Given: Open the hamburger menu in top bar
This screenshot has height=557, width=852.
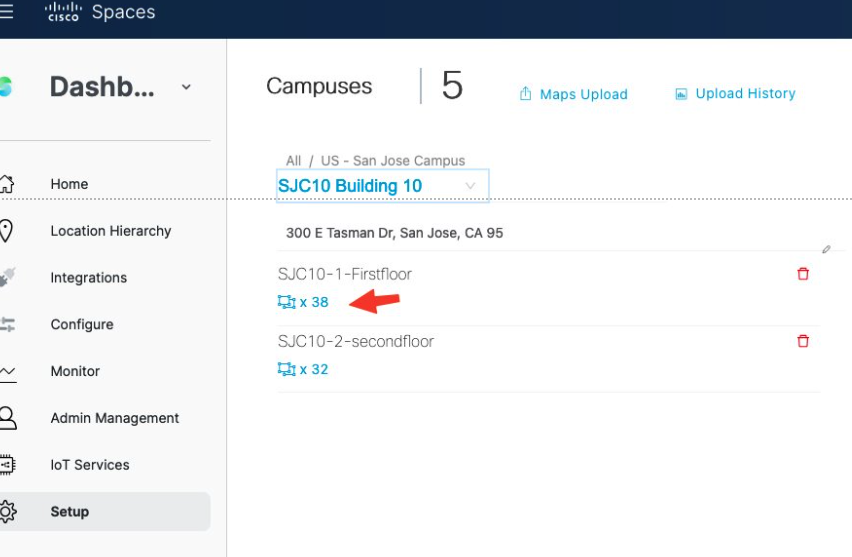Looking at the screenshot, I should [7, 13].
